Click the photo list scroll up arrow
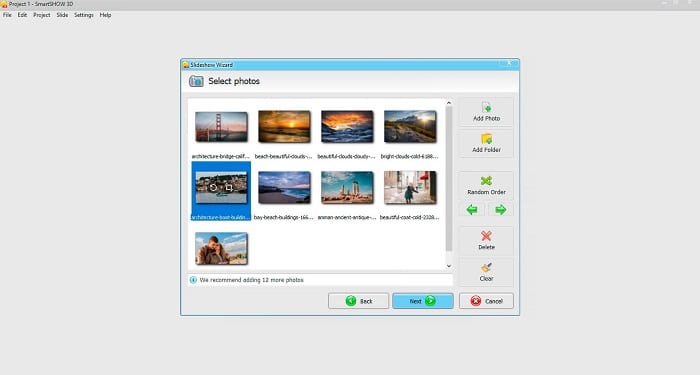This screenshot has height=375, width=700. [449, 103]
